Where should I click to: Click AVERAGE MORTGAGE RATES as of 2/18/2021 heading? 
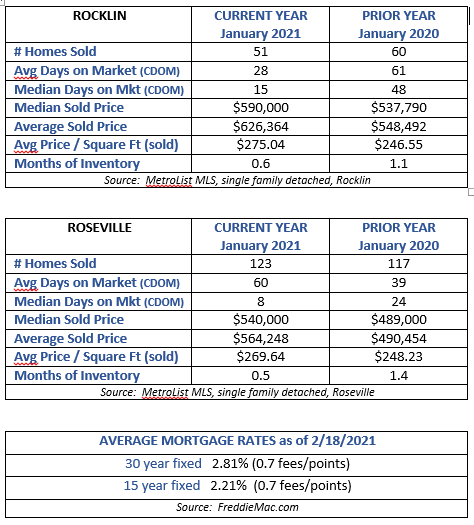[237, 441]
